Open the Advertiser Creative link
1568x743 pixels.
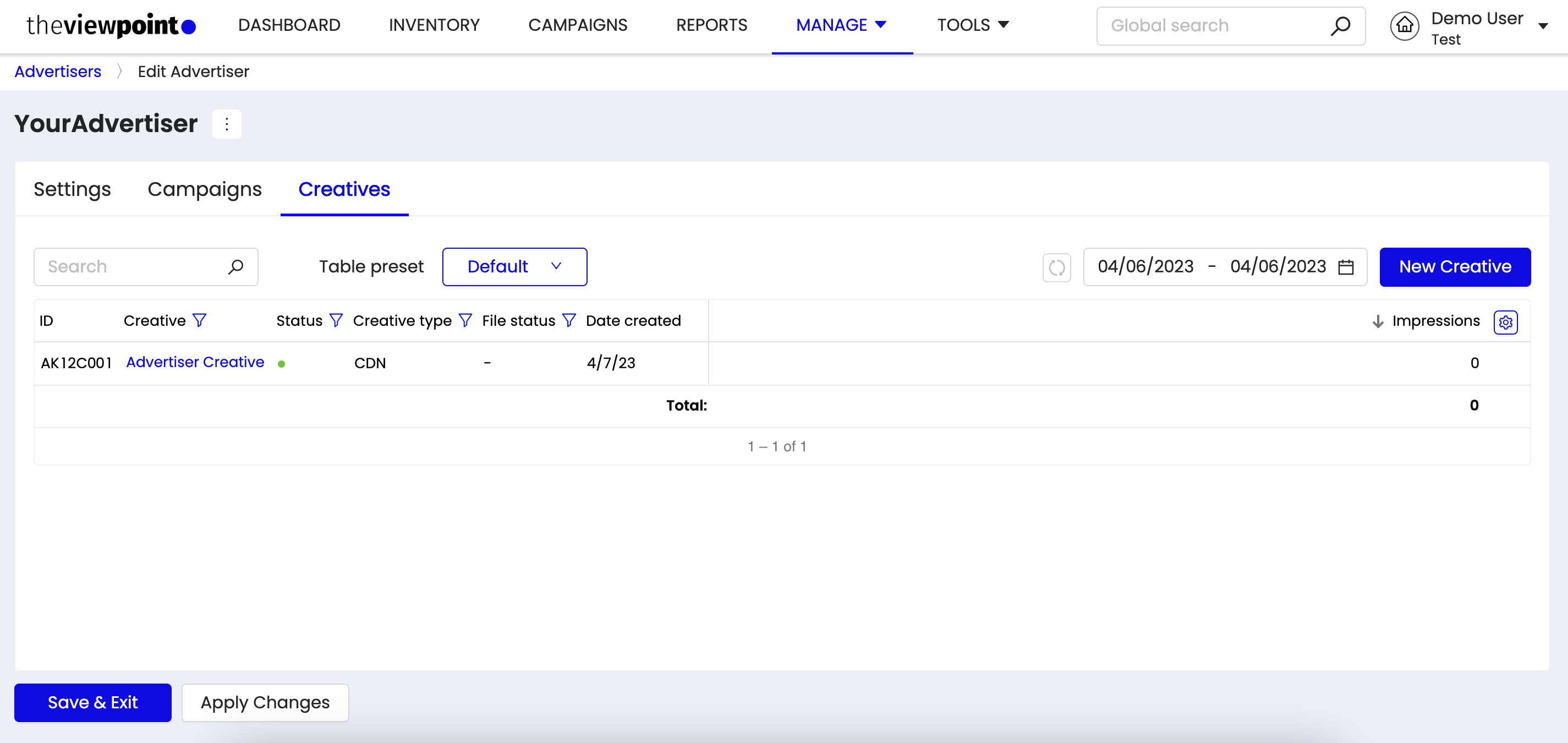195,362
